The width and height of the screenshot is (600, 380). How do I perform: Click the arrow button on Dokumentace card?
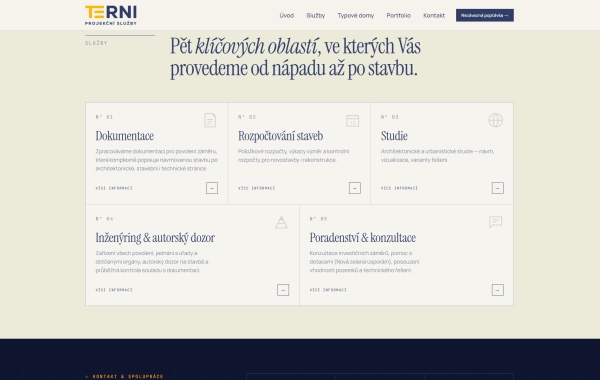212,188
